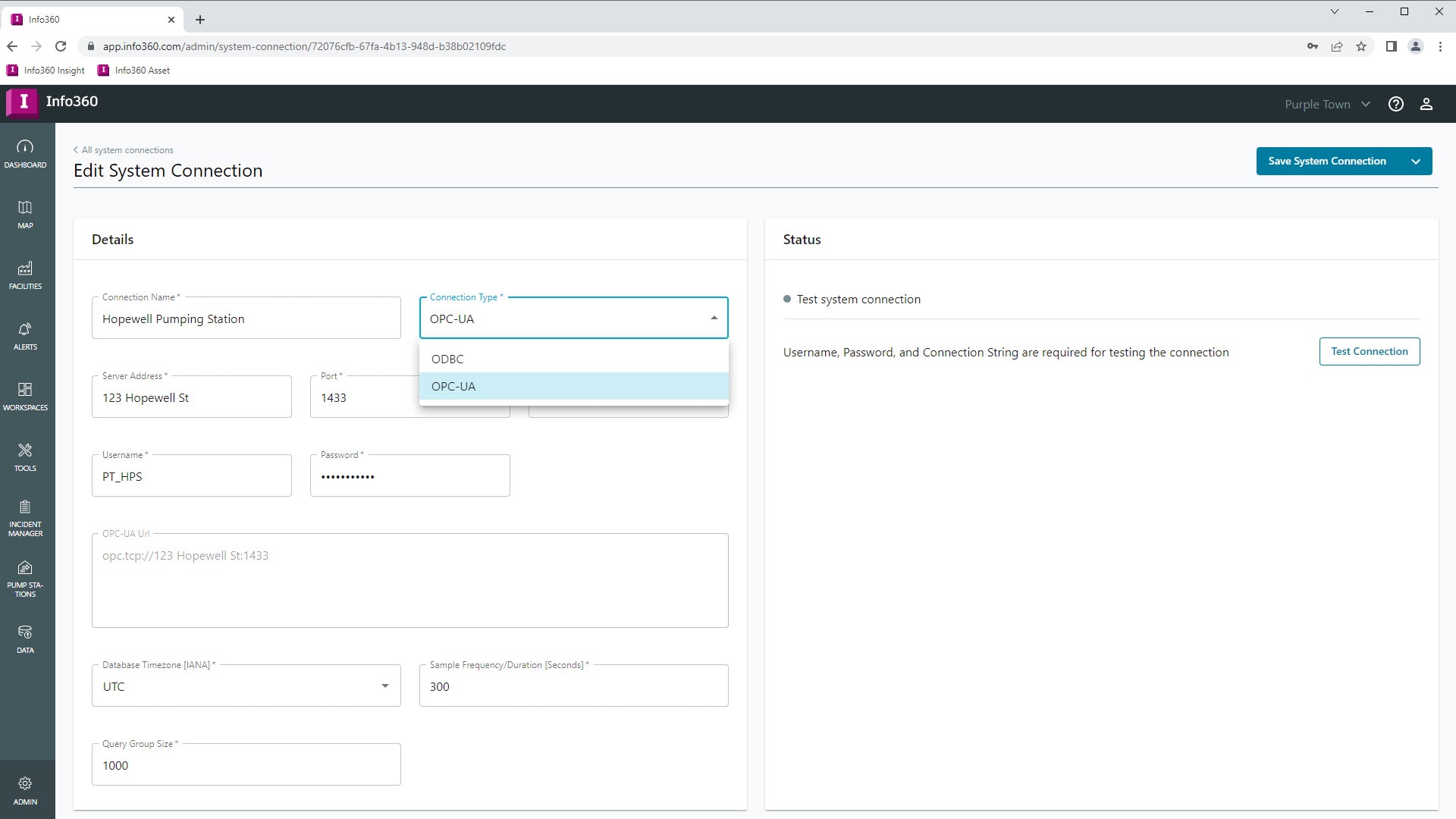Open the Dashboard sidebar icon

25,153
